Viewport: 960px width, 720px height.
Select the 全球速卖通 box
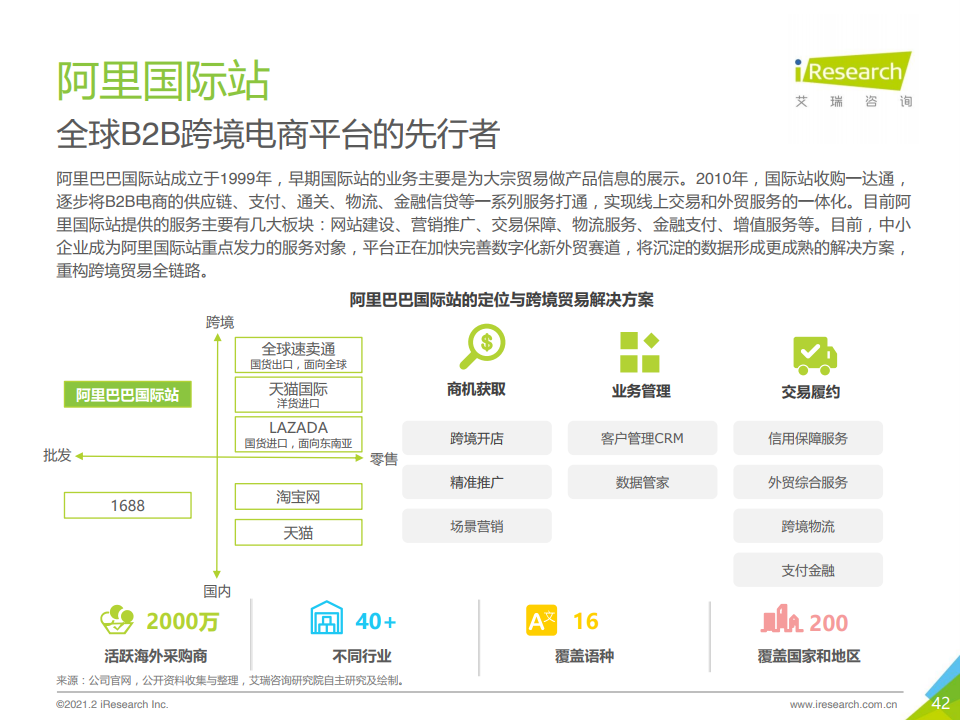(x=299, y=355)
